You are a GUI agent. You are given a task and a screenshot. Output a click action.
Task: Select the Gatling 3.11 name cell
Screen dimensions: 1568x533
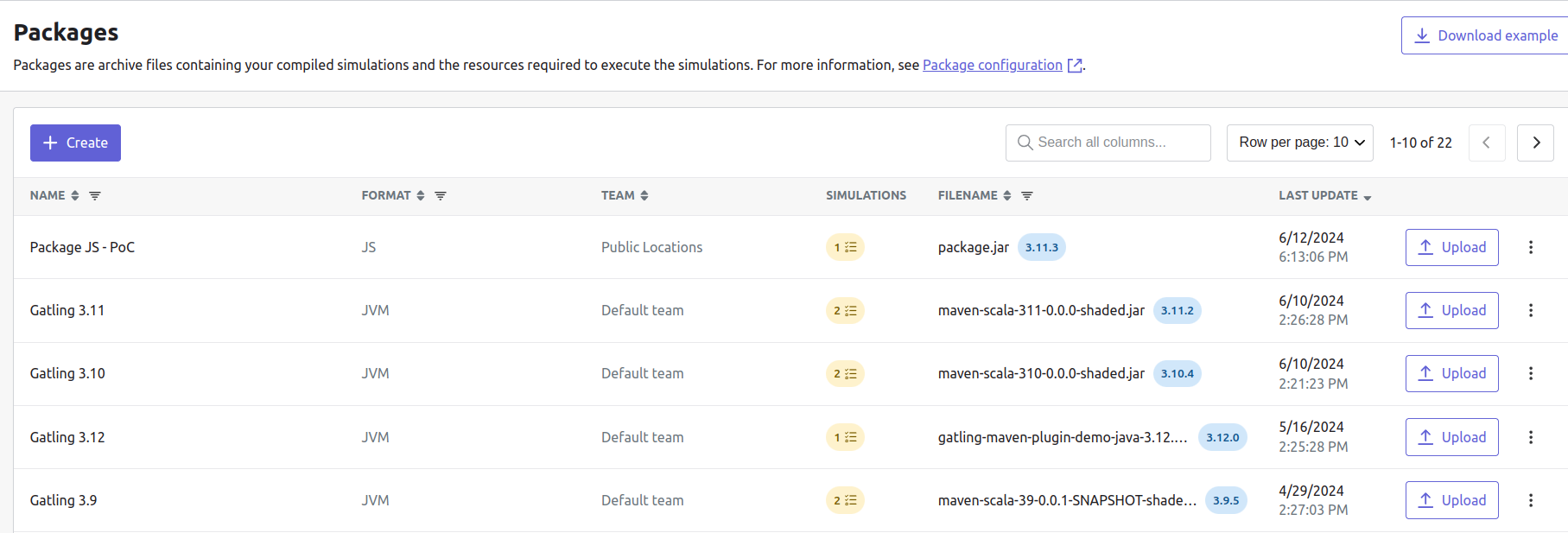tap(67, 310)
